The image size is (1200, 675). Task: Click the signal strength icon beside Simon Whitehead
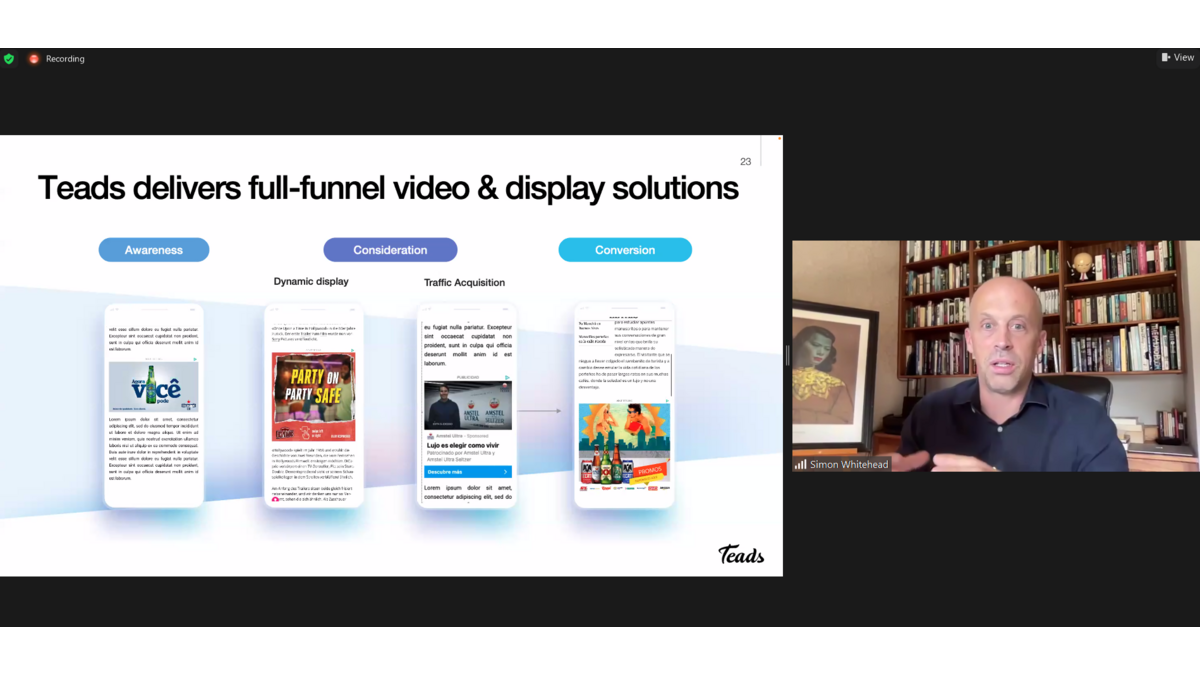click(800, 464)
